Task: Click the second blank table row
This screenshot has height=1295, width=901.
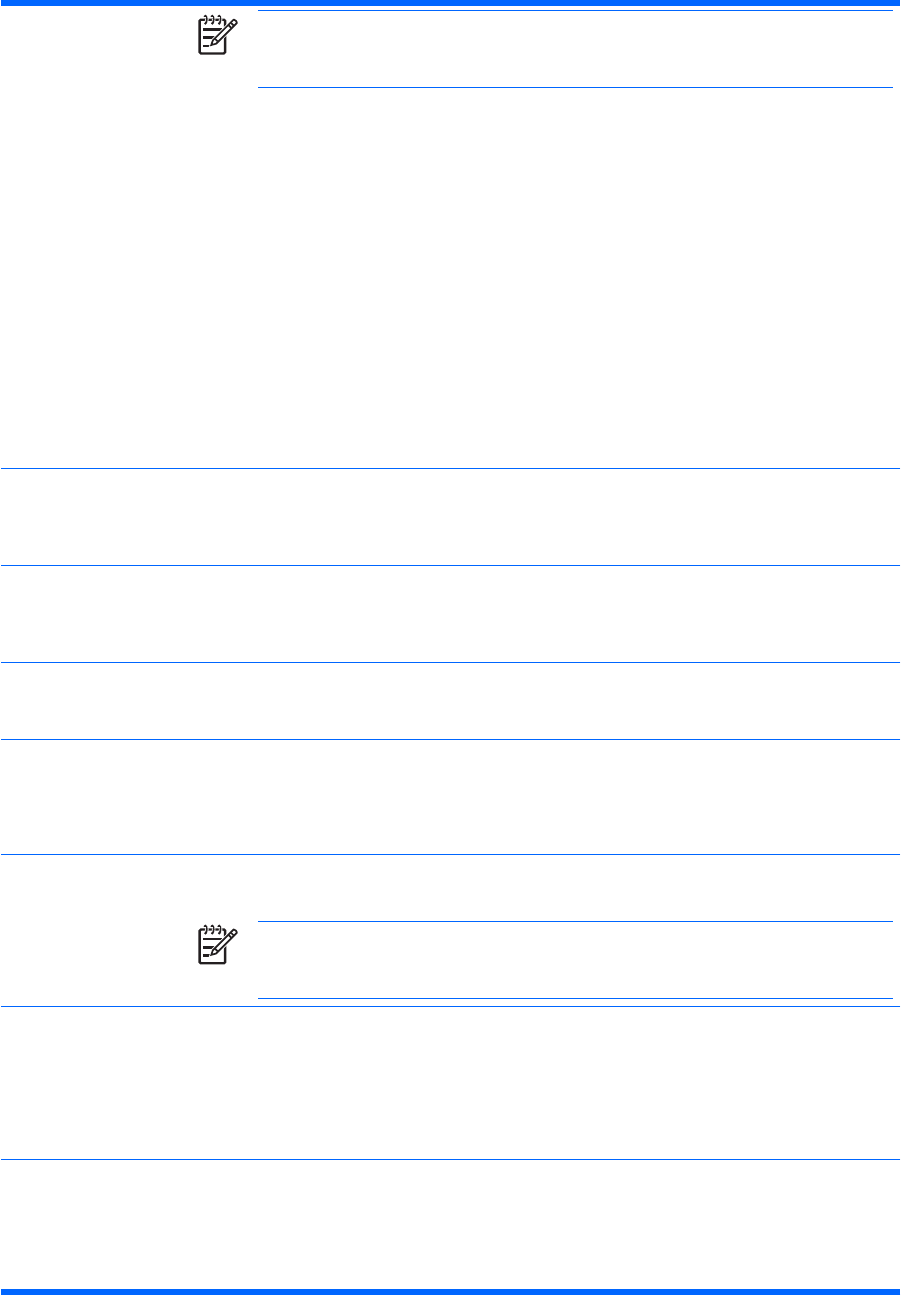Action: [450, 517]
